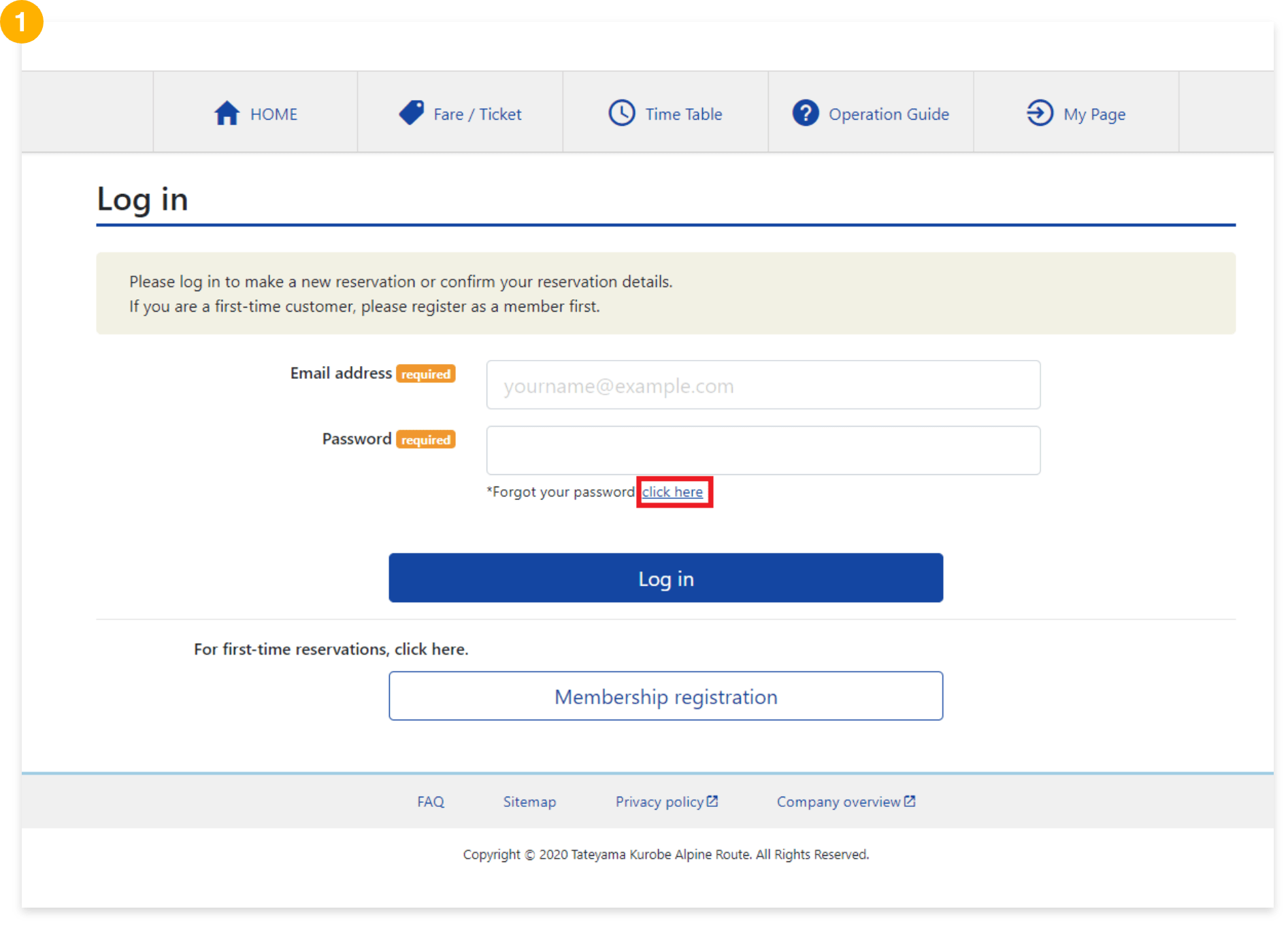Select Operation Guide in navigation
Image resolution: width=1288 pixels, height=926 pixels.
point(871,112)
